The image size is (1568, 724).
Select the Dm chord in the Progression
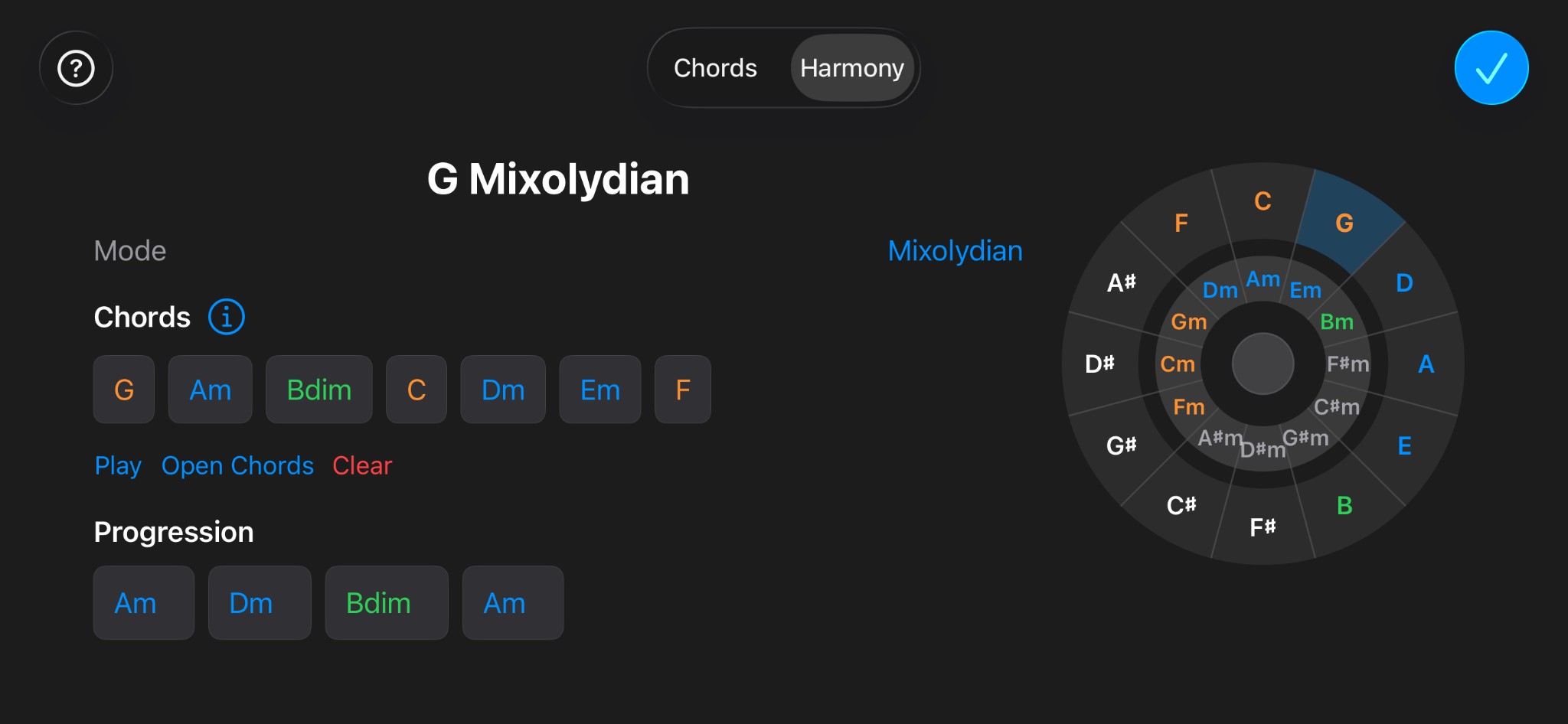click(x=259, y=603)
